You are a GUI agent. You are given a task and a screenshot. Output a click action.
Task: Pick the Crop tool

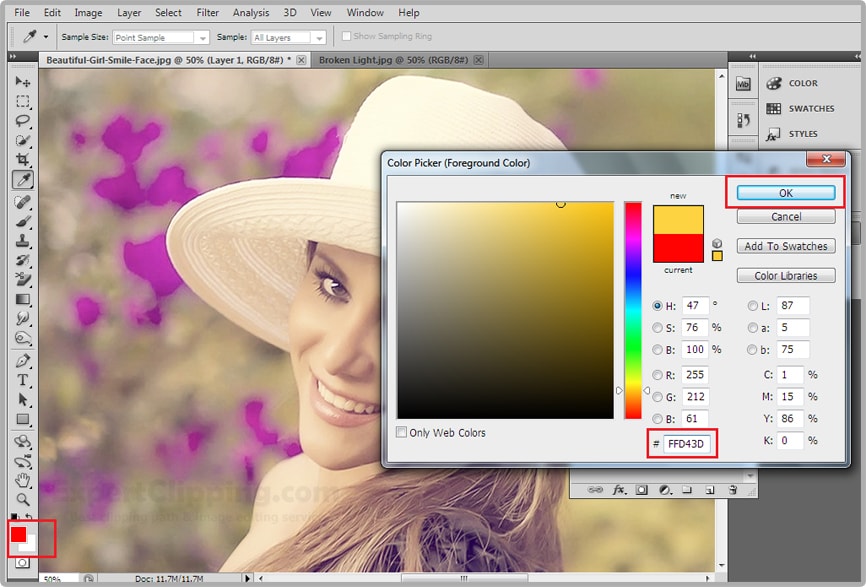tap(22, 160)
